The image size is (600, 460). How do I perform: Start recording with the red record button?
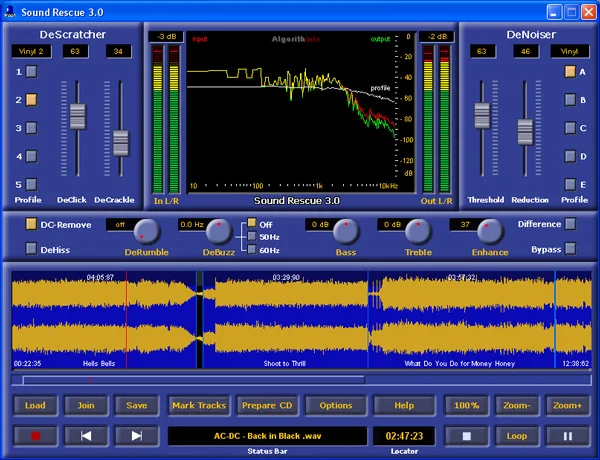pos(35,436)
